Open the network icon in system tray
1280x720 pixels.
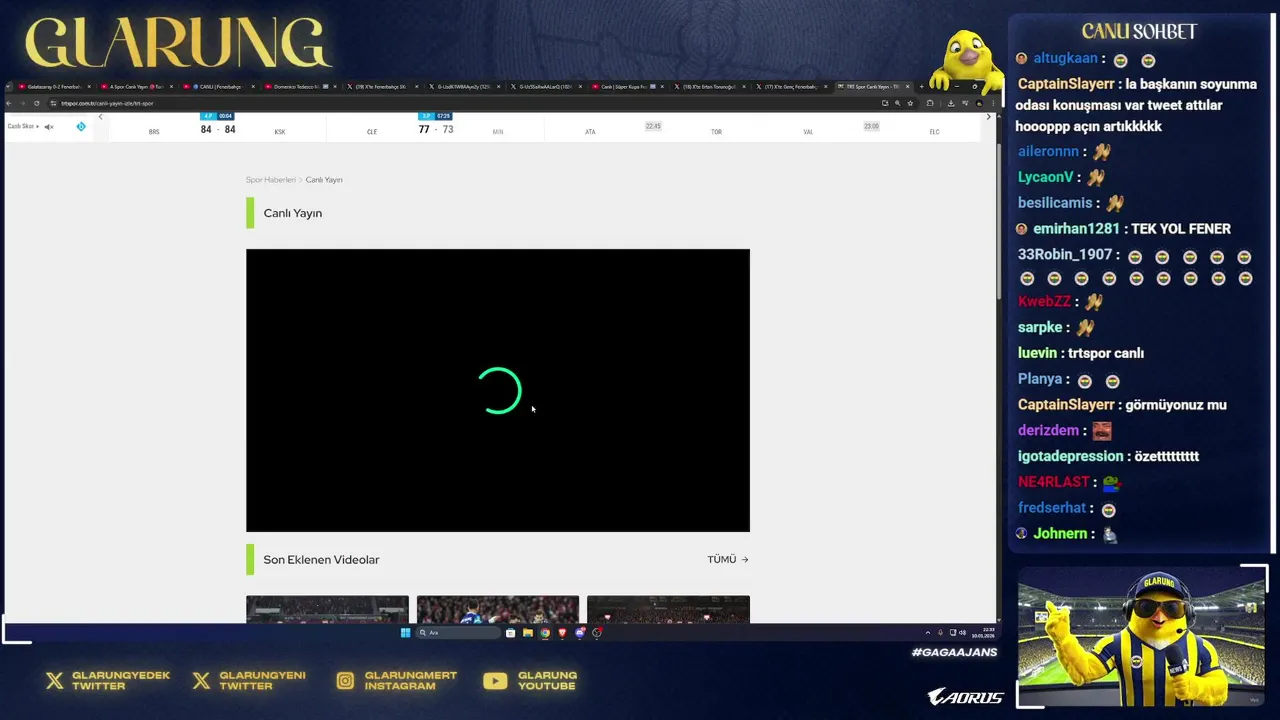(x=952, y=633)
